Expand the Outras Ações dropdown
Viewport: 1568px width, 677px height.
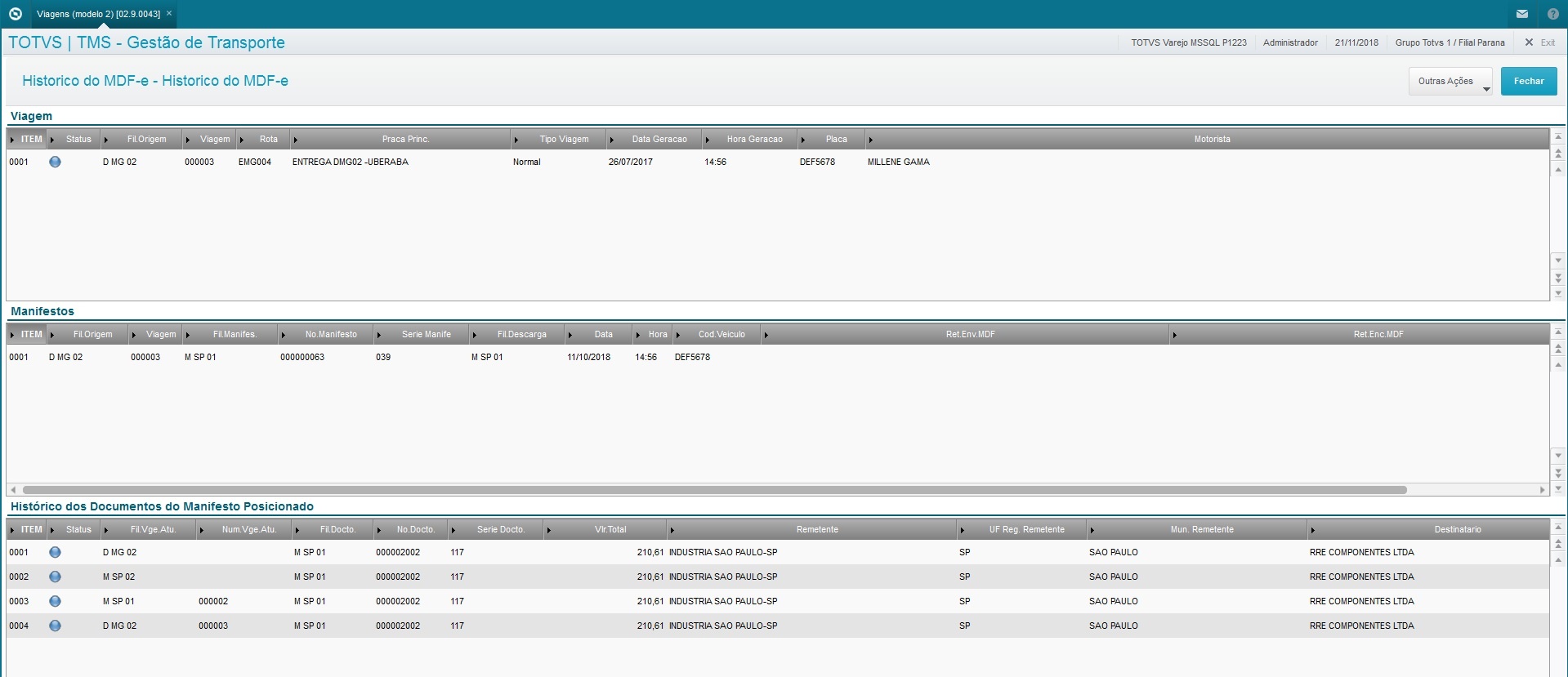(x=1450, y=82)
